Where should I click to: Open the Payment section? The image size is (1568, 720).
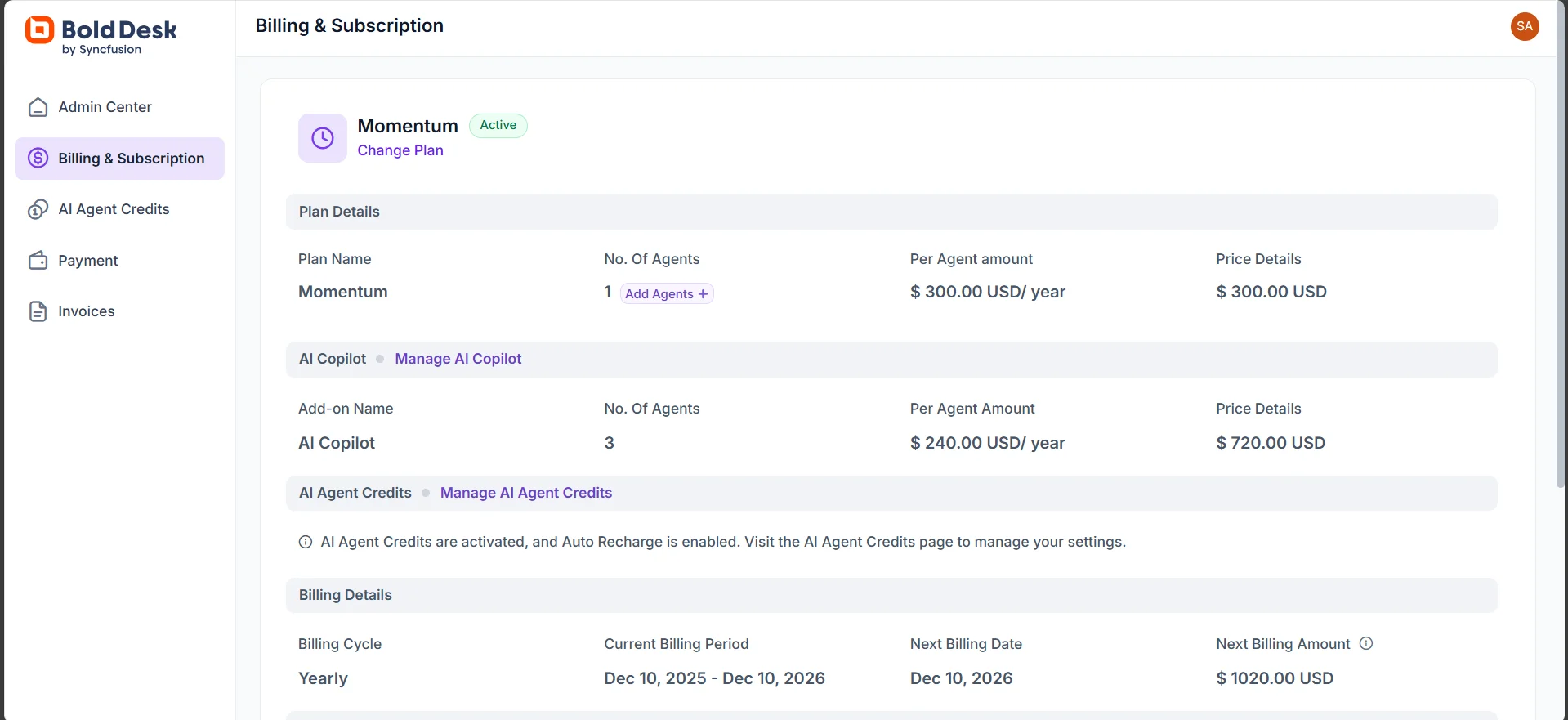click(x=88, y=261)
